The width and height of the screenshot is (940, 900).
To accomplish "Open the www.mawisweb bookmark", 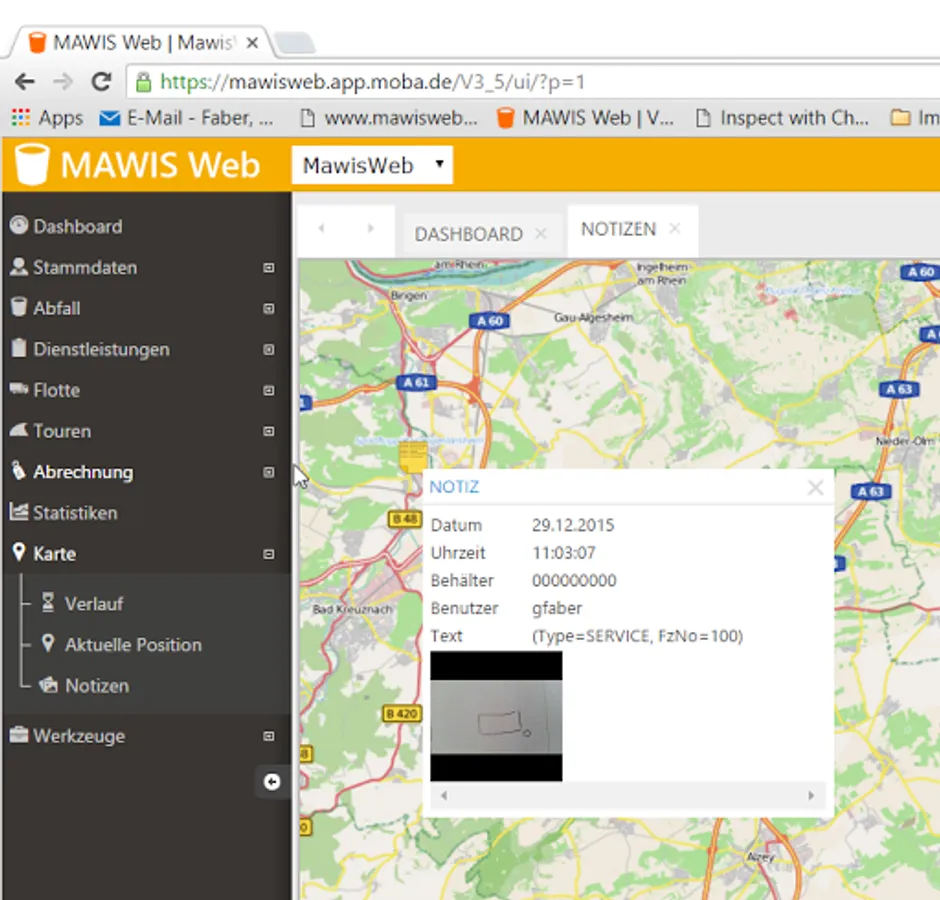I will [x=388, y=118].
